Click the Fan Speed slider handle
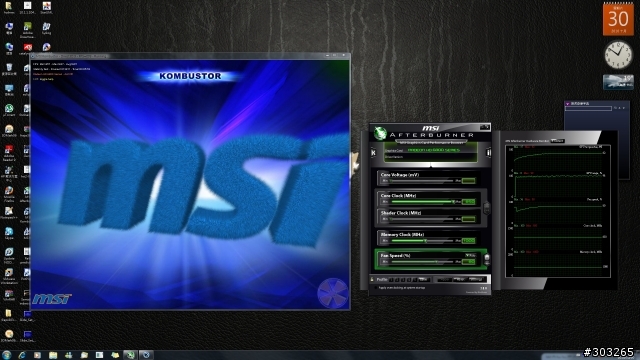This screenshot has height=360, width=640. 436,262
